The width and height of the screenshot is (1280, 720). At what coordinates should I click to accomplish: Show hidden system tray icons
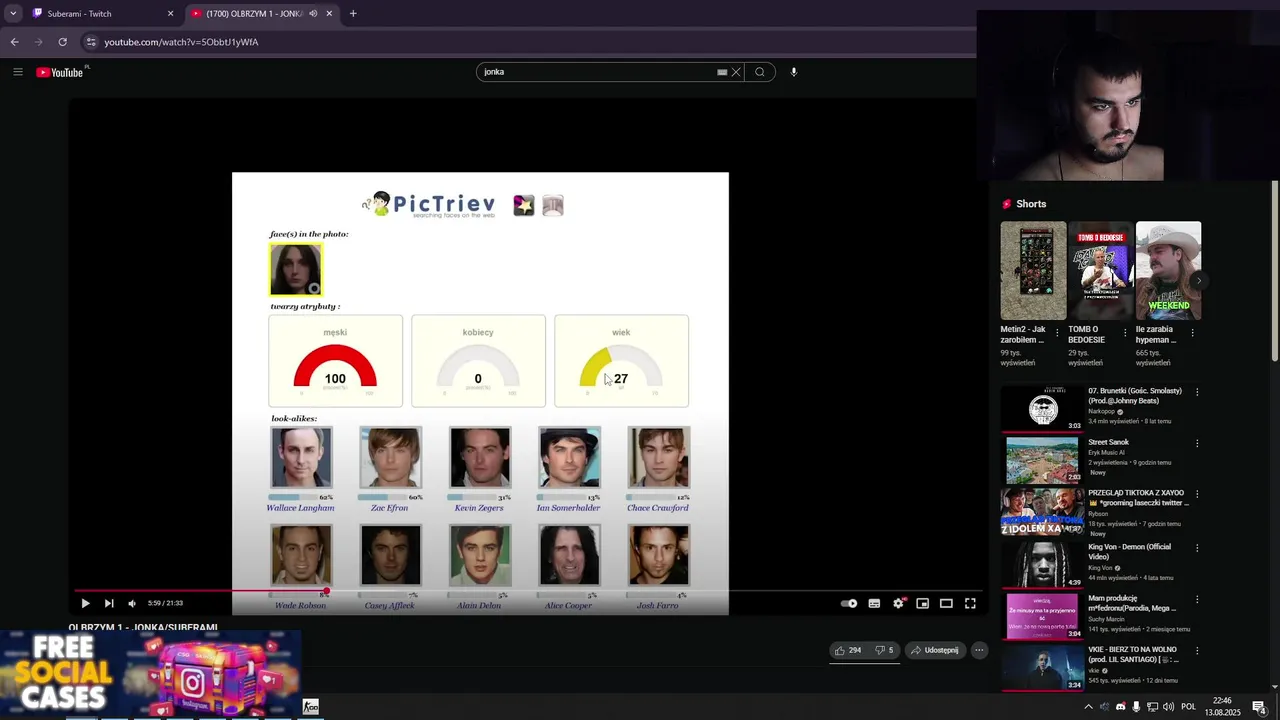(x=1088, y=707)
